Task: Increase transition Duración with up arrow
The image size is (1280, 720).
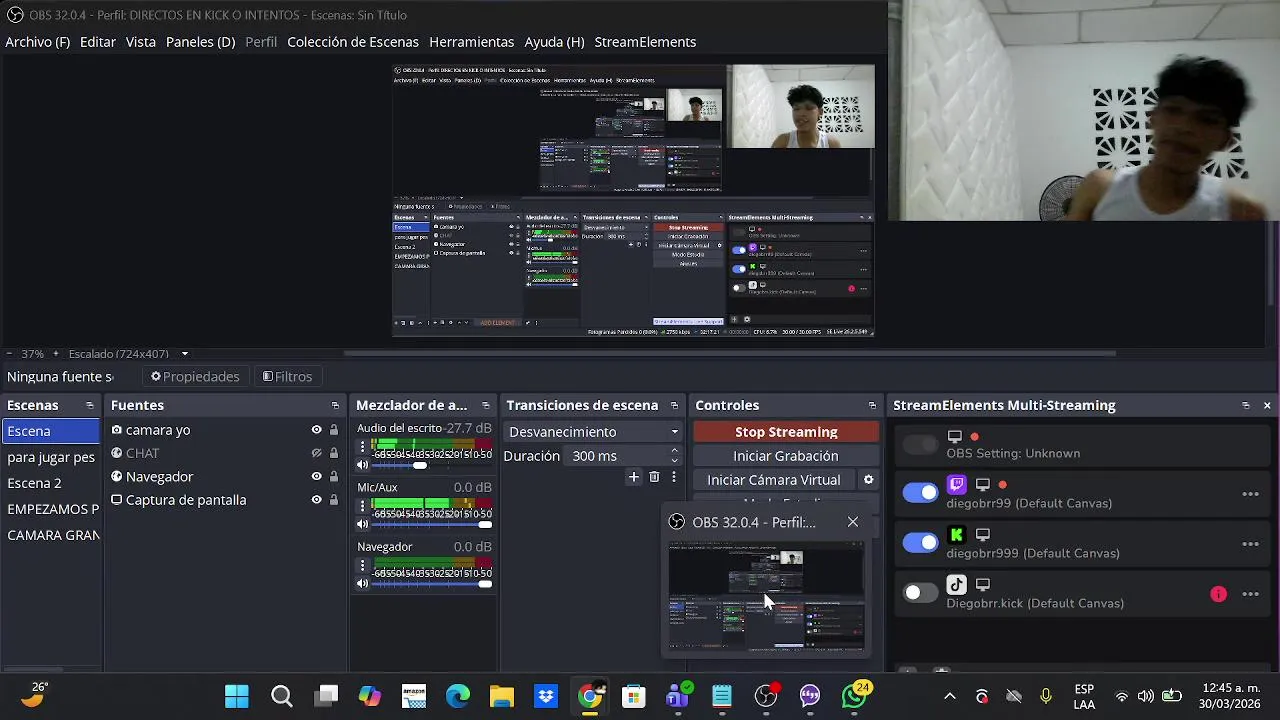Action: click(674, 451)
